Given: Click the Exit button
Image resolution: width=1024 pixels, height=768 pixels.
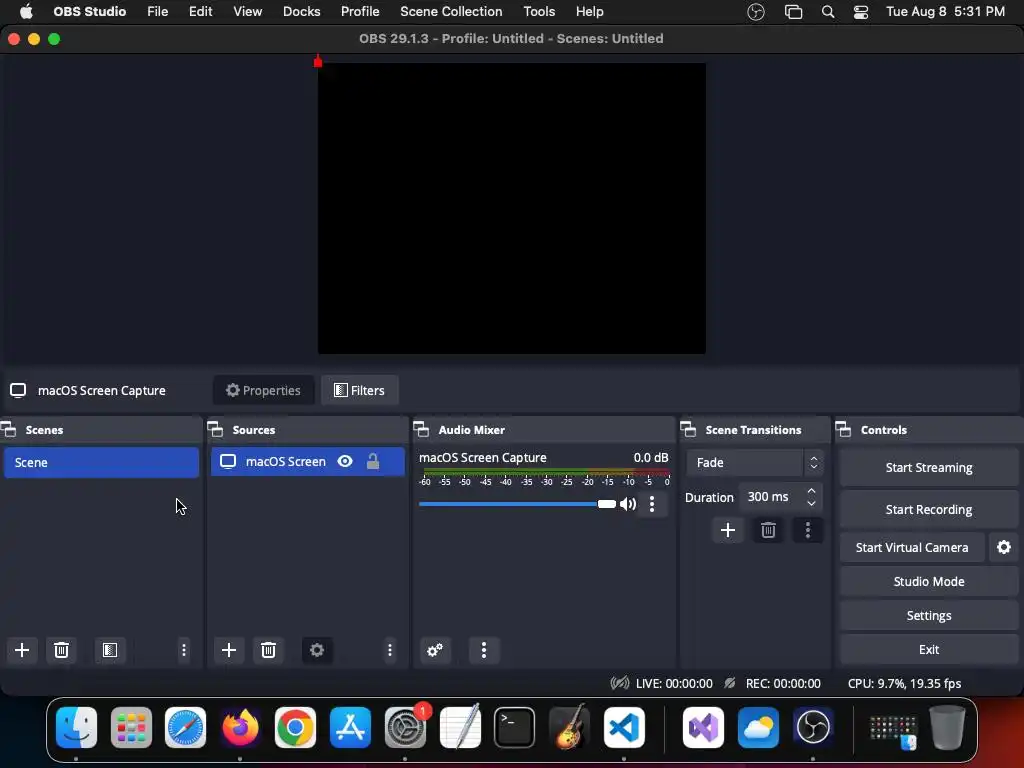Looking at the screenshot, I should [929, 649].
